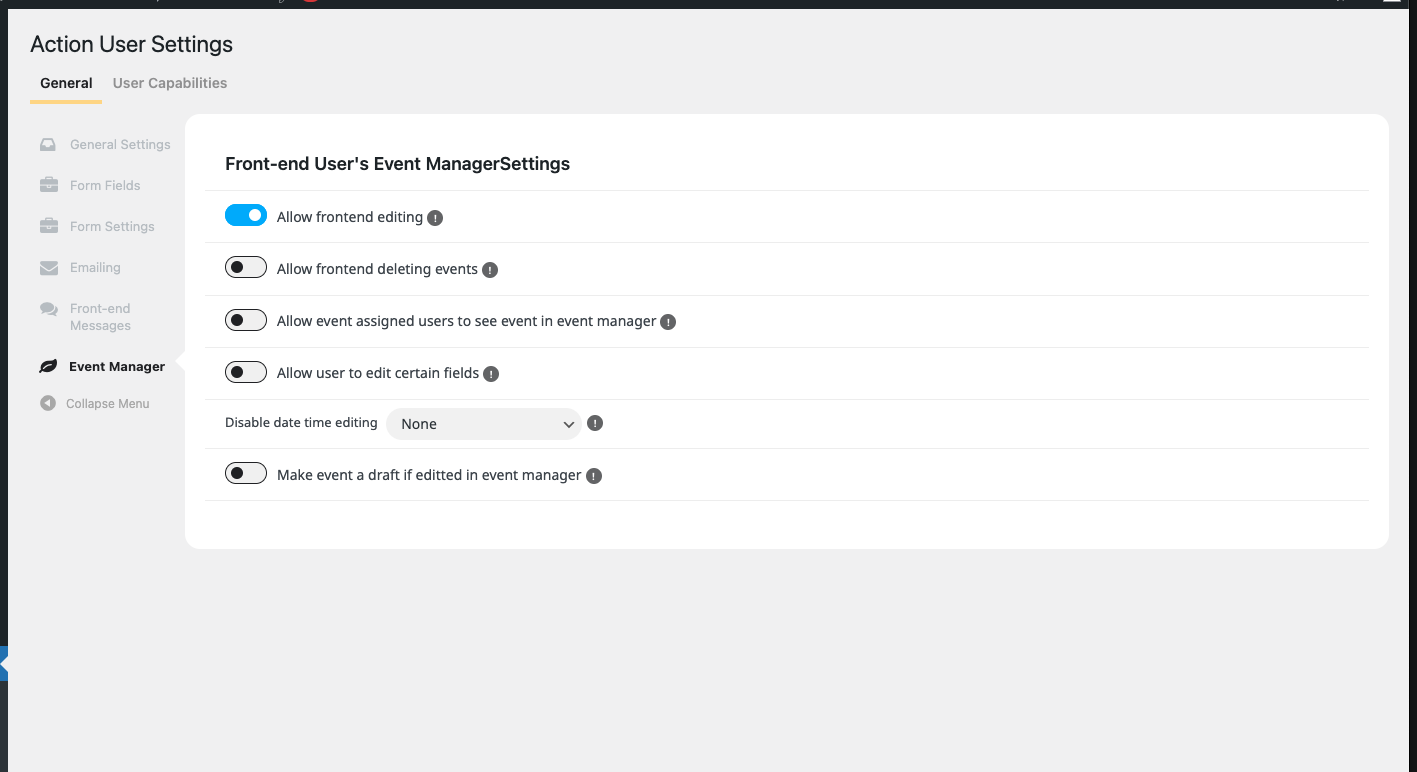Switch to the User Capabilities tab

170,83
